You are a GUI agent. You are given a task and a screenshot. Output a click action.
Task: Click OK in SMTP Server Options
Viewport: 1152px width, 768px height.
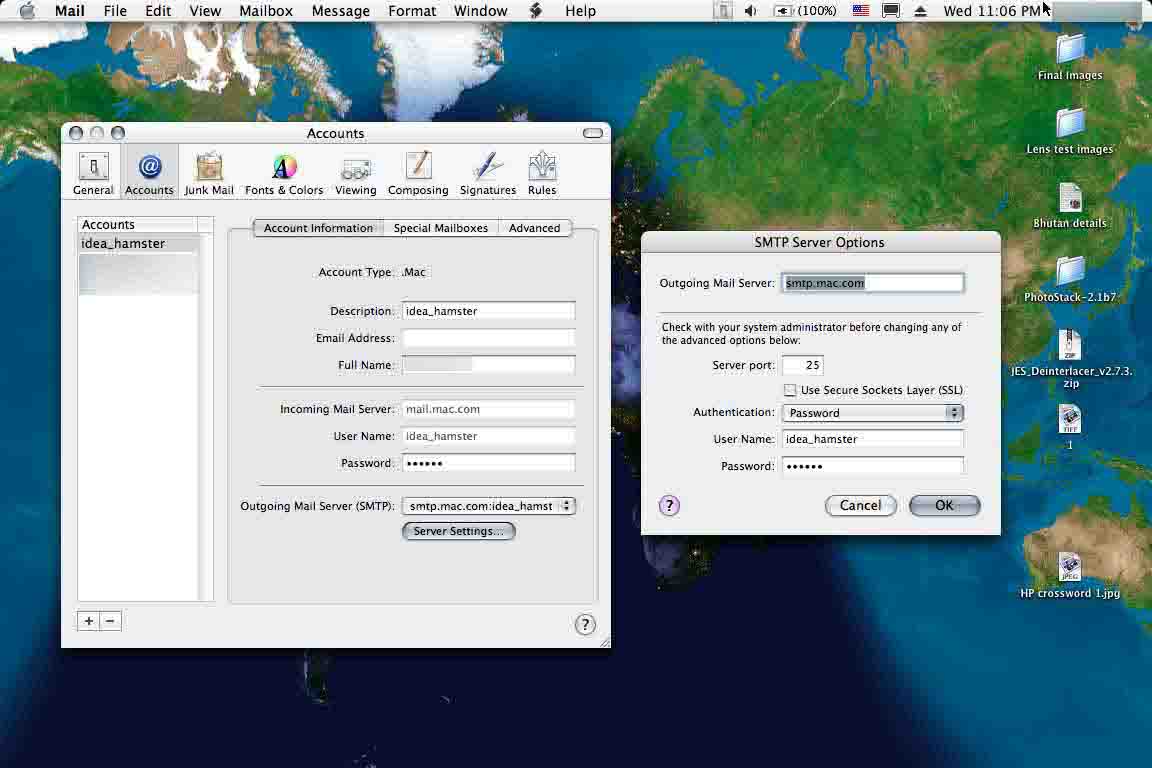coord(944,506)
